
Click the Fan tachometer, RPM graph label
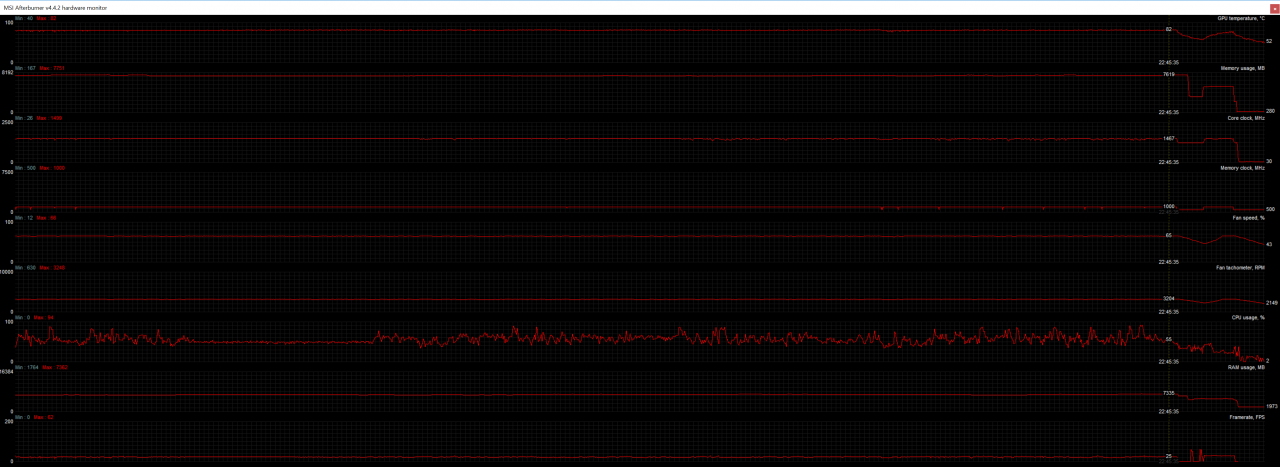pyautogui.click(x=1241, y=268)
